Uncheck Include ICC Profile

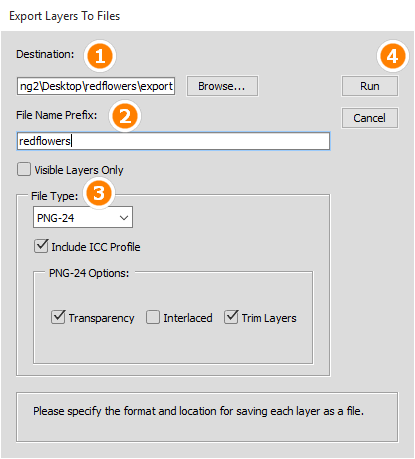coord(41,246)
